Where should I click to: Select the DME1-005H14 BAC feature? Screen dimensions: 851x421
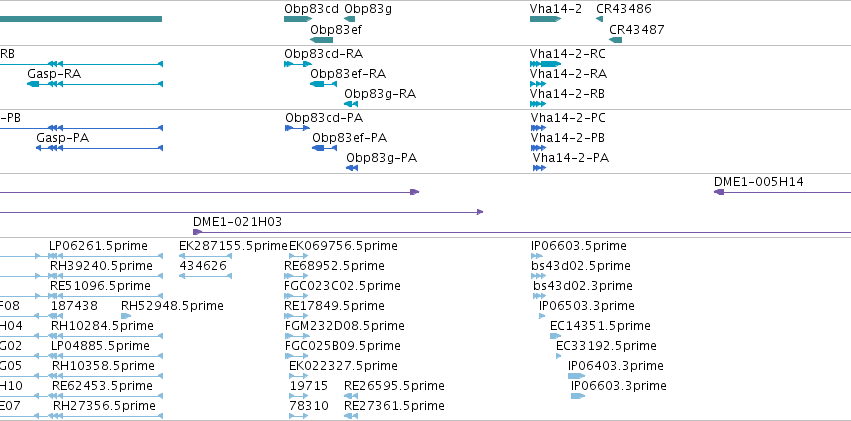[782, 192]
